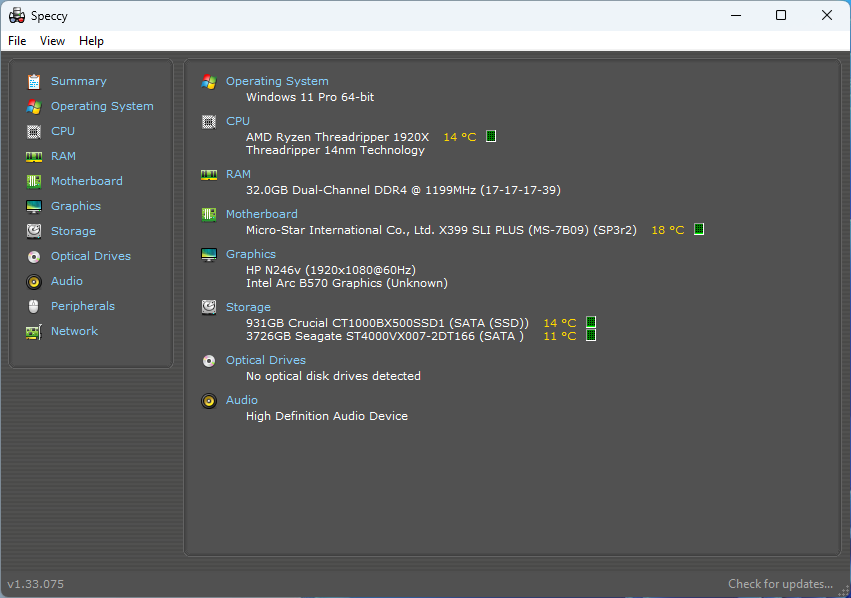Click the Graphics heading link in main panel
This screenshot has height=598, width=851.
pos(251,254)
